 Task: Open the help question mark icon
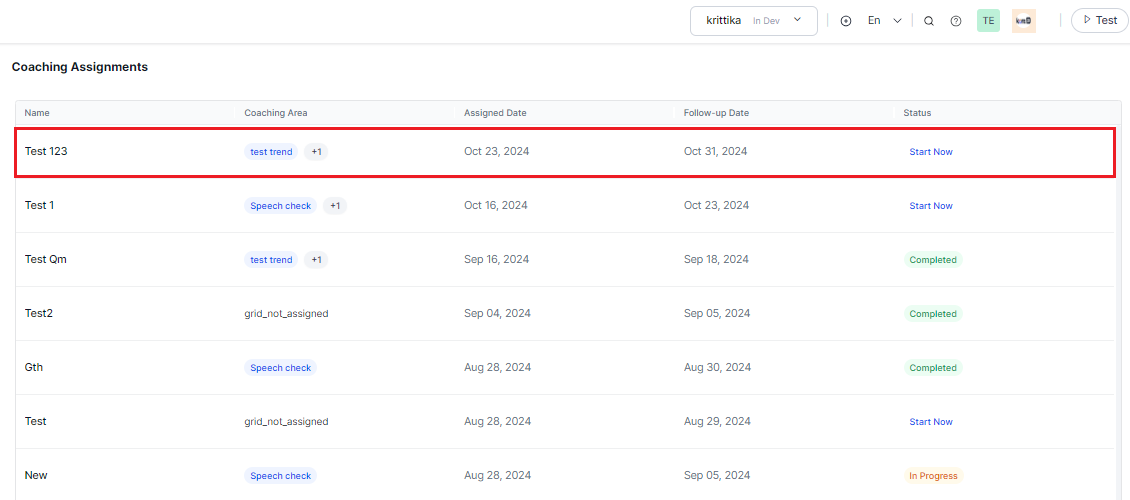click(956, 21)
